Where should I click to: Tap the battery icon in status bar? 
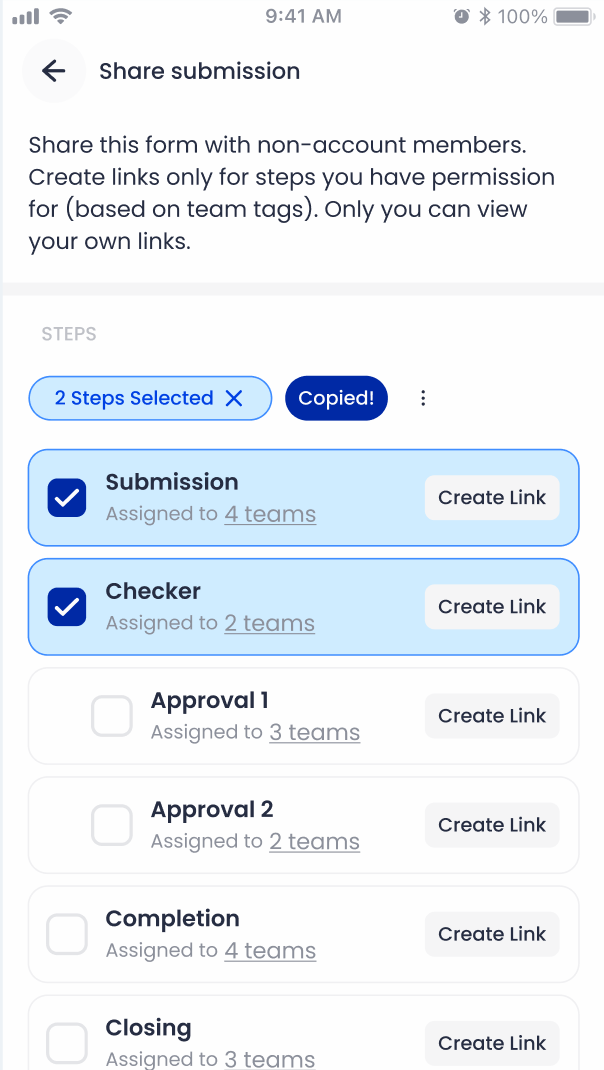pos(574,16)
